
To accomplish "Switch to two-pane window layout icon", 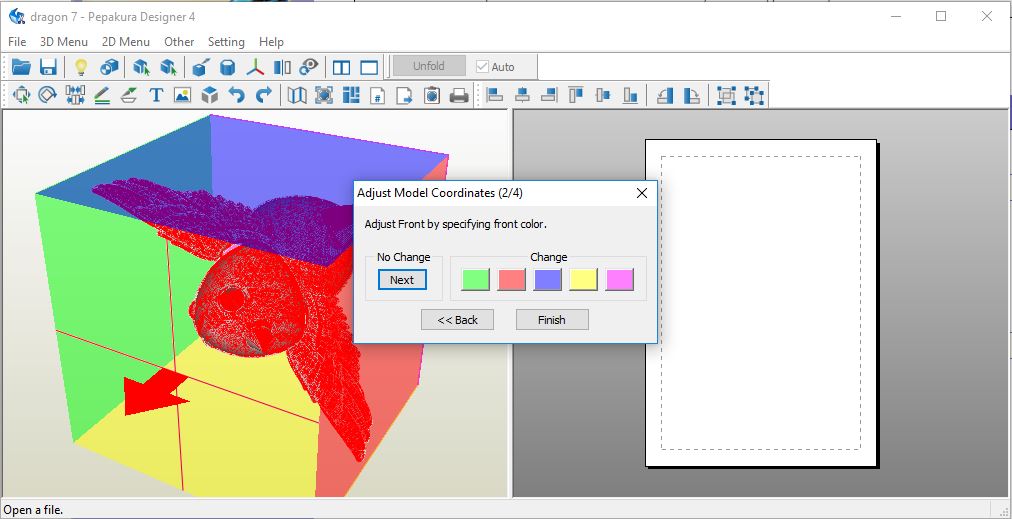I will pyautogui.click(x=341, y=67).
